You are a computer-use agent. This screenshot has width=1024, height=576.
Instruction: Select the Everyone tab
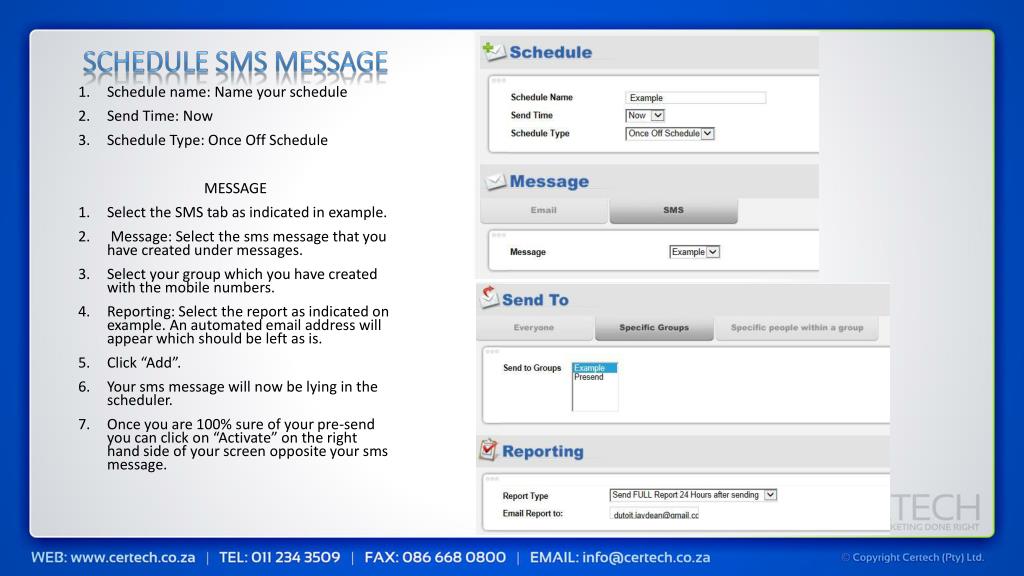click(x=534, y=328)
